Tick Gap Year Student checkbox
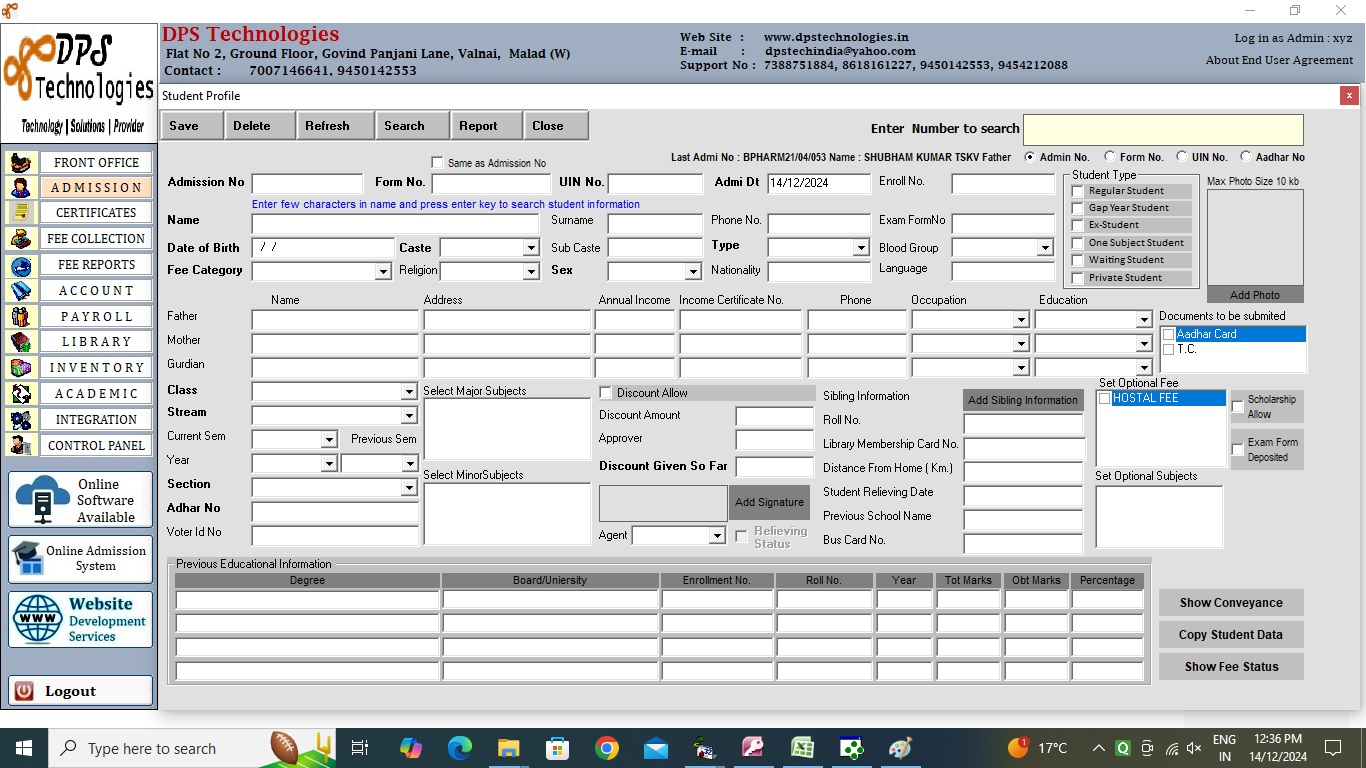The height and width of the screenshot is (768, 1366). tap(1077, 208)
